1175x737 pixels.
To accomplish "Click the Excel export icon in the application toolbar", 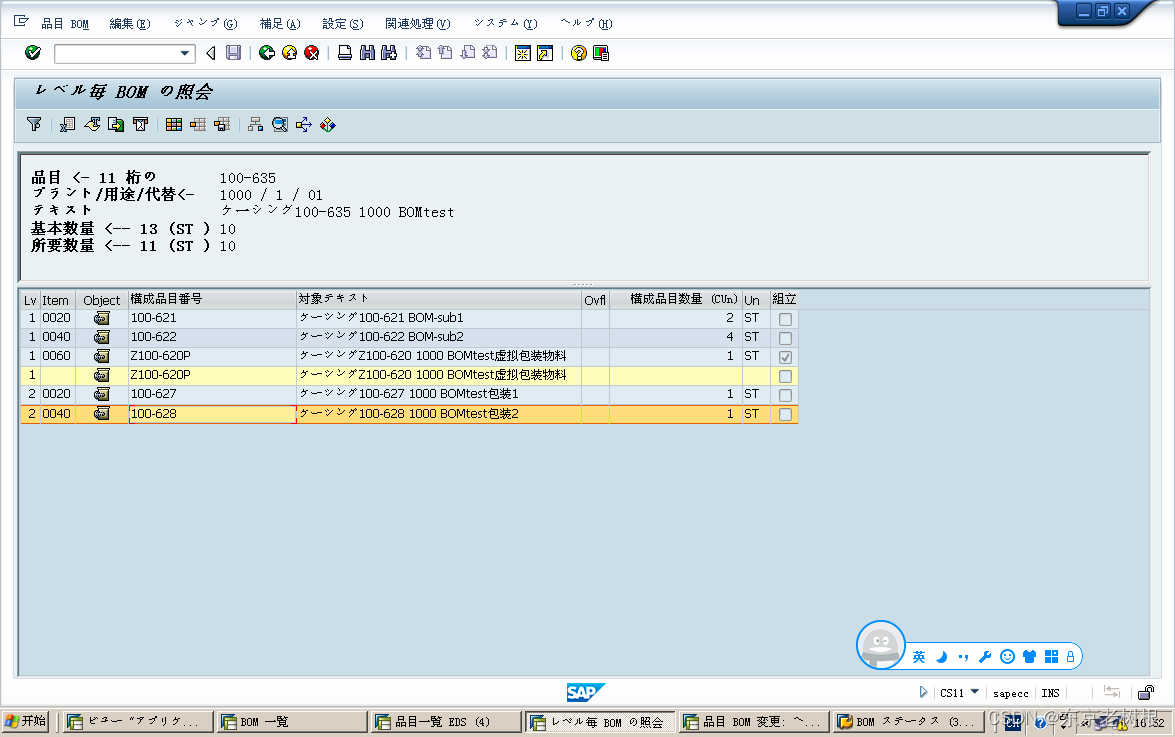I will point(67,124).
